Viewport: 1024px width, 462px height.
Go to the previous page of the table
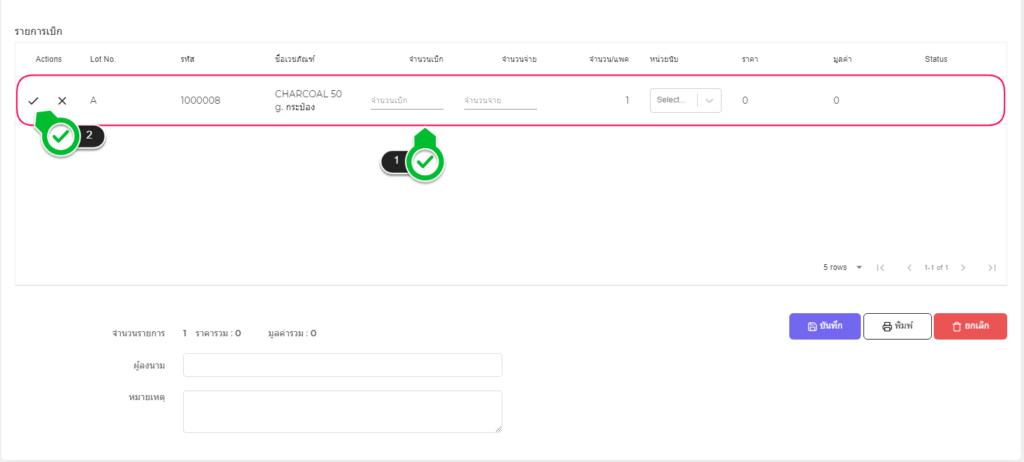909,268
